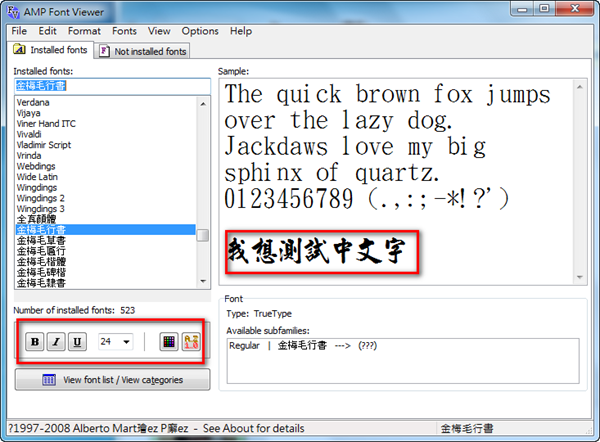This screenshot has width=600, height=442.
Task: Toggle italic style button
Action: [56, 342]
